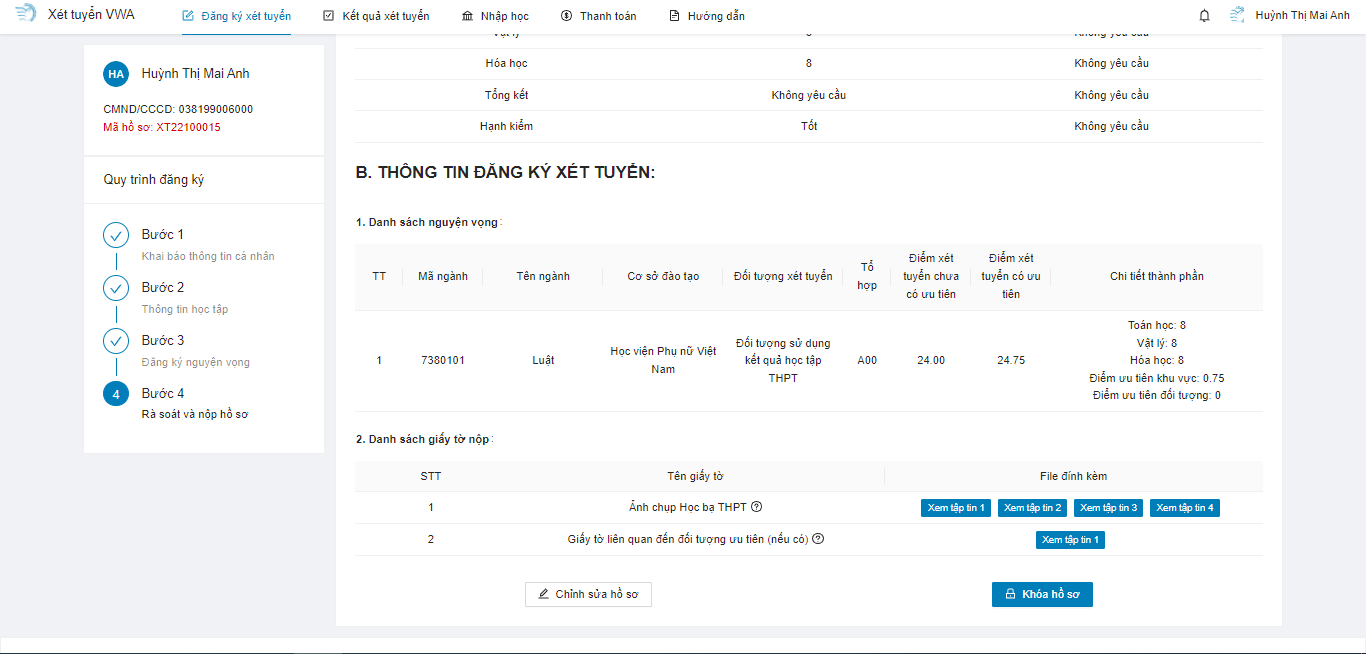This screenshot has height=654, width=1366.
Task: Click the Bước 2 checkmark step icon
Action: 116,288
